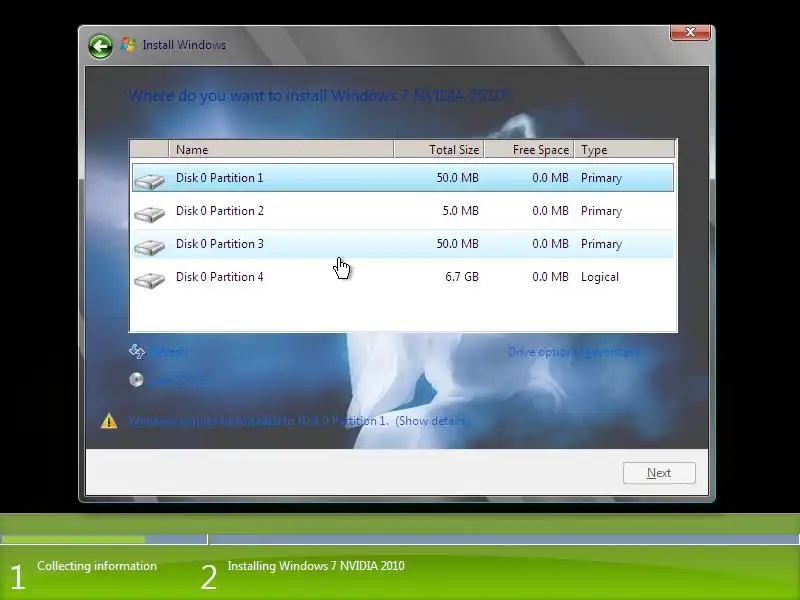This screenshot has width=800, height=600.
Task: Click the Load Driver disc icon
Action: point(136,380)
